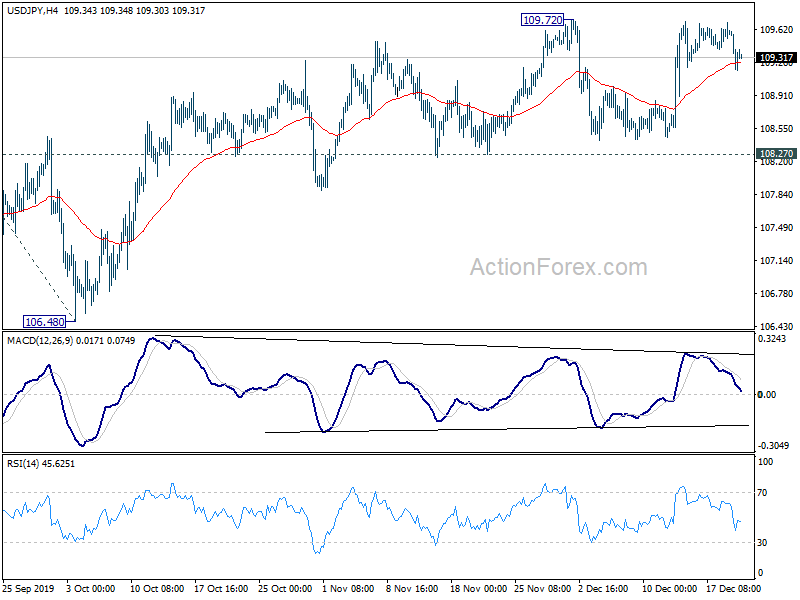The image size is (800, 600).
Task: Click the 25 Oct 00:00 time label
Action: click(285, 588)
